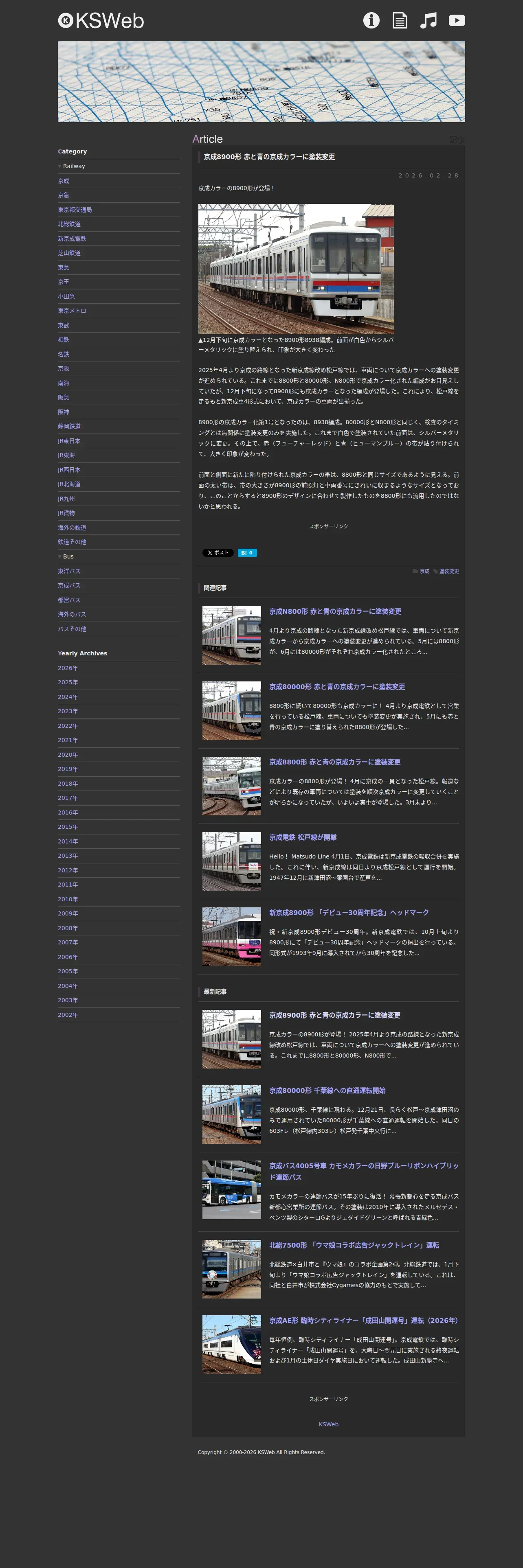523x1568 pixels.
Task: Click the Hatena bookmark B! button
Action: click(x=247, y=553)
